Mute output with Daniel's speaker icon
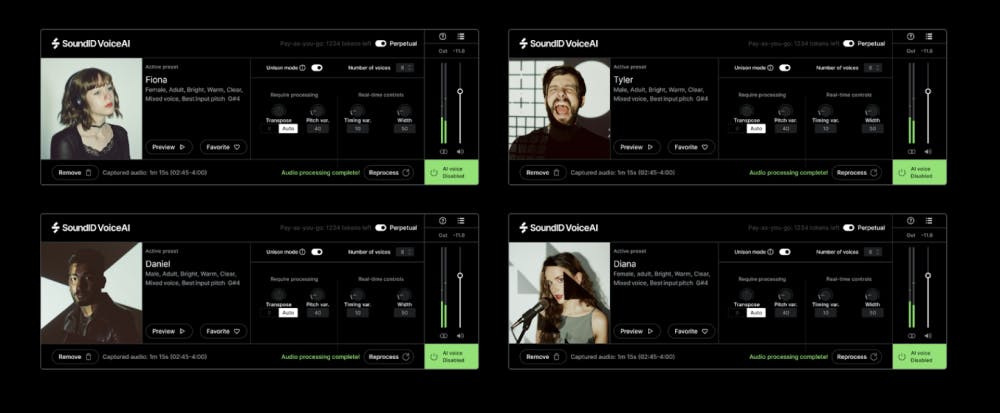This screenshot has height=413, width=1000. click(x=460, y=336)
